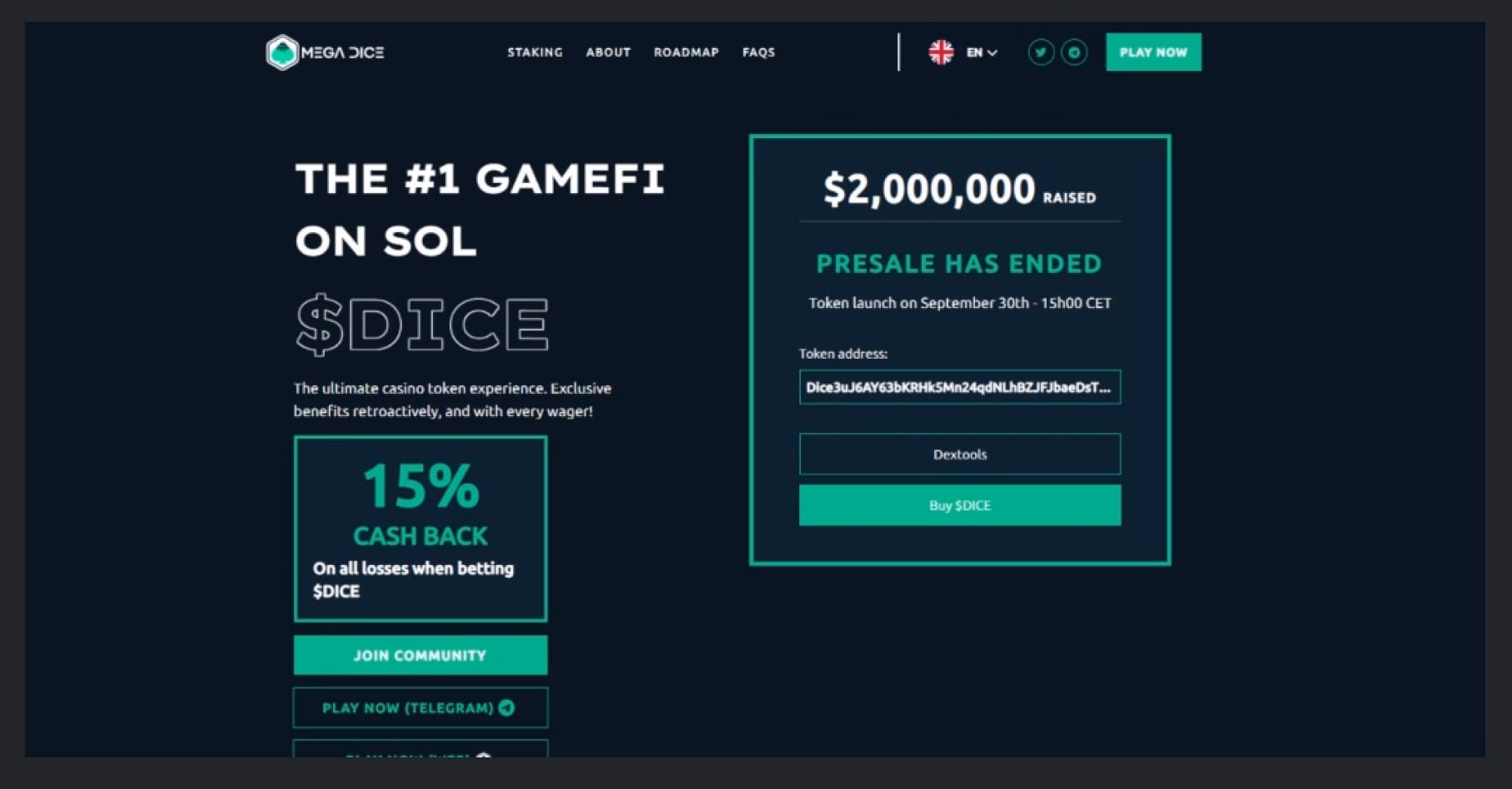Viewport: 1512px width, 789px height.
Task: Go to the About section
Action: 608,52
